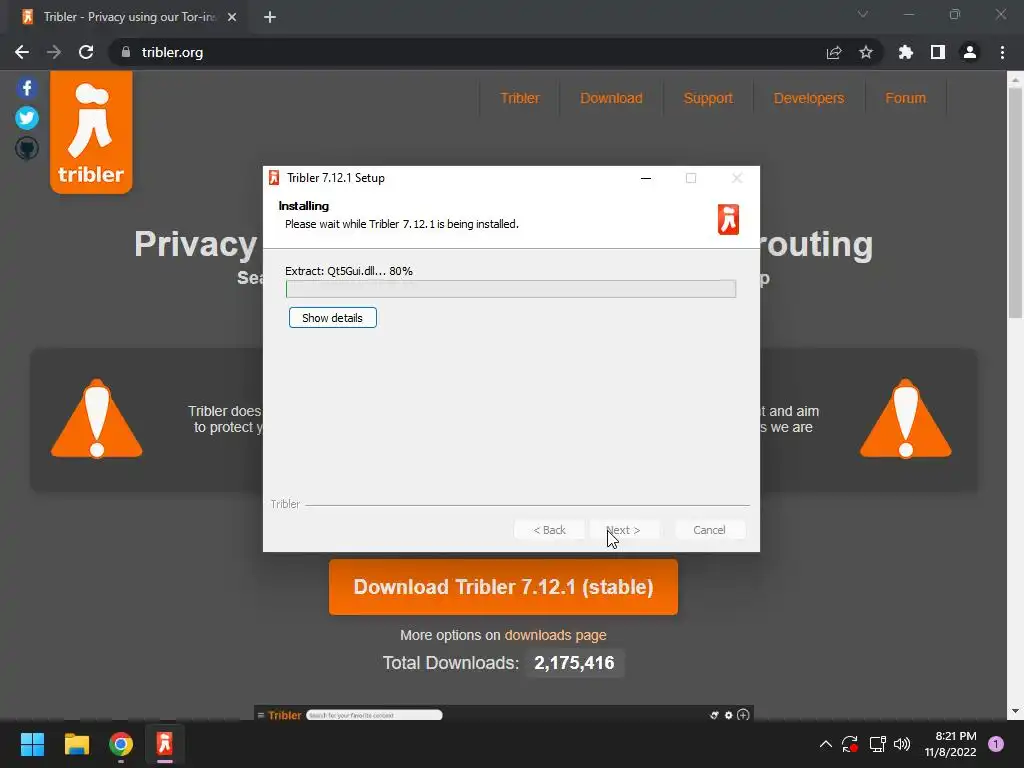Click the Cancel button in setup
Image resolution: width=1024 pixels, height=768 pixels.
pos(709,530)
